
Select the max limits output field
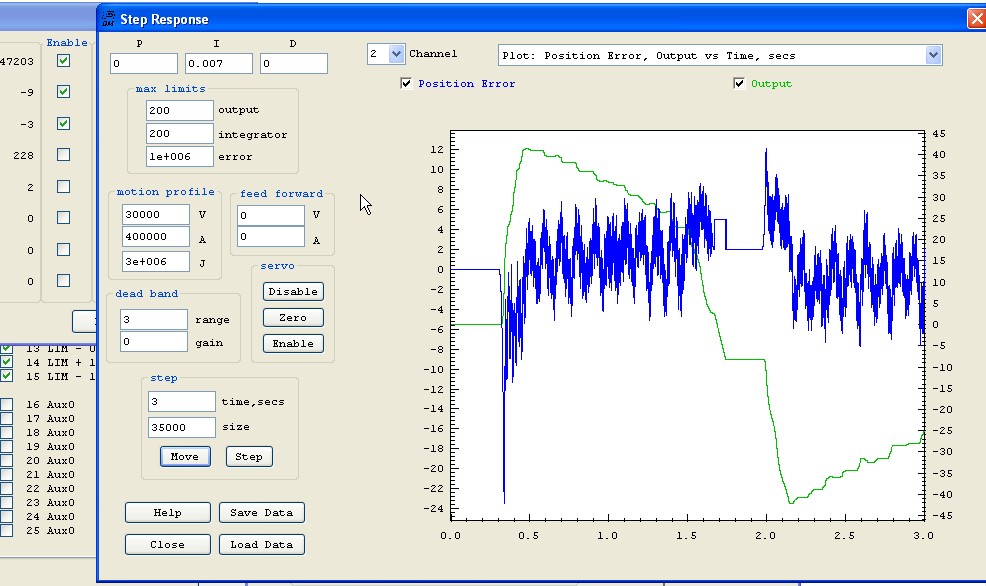point(180,110)
